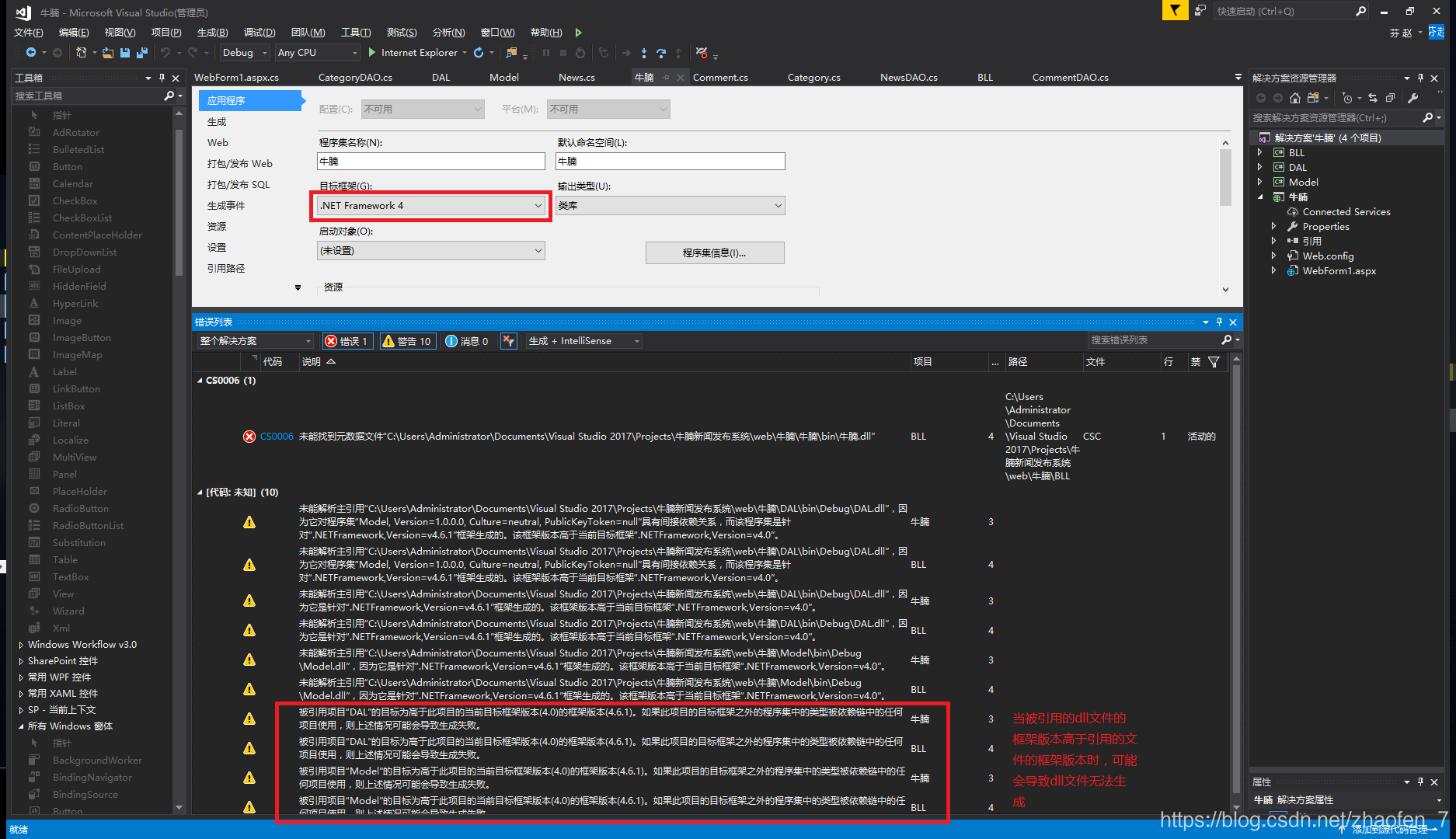Screen dimensions: 1456x839
Task: Click the 程序集名称 input field
Action: (431, 162)
